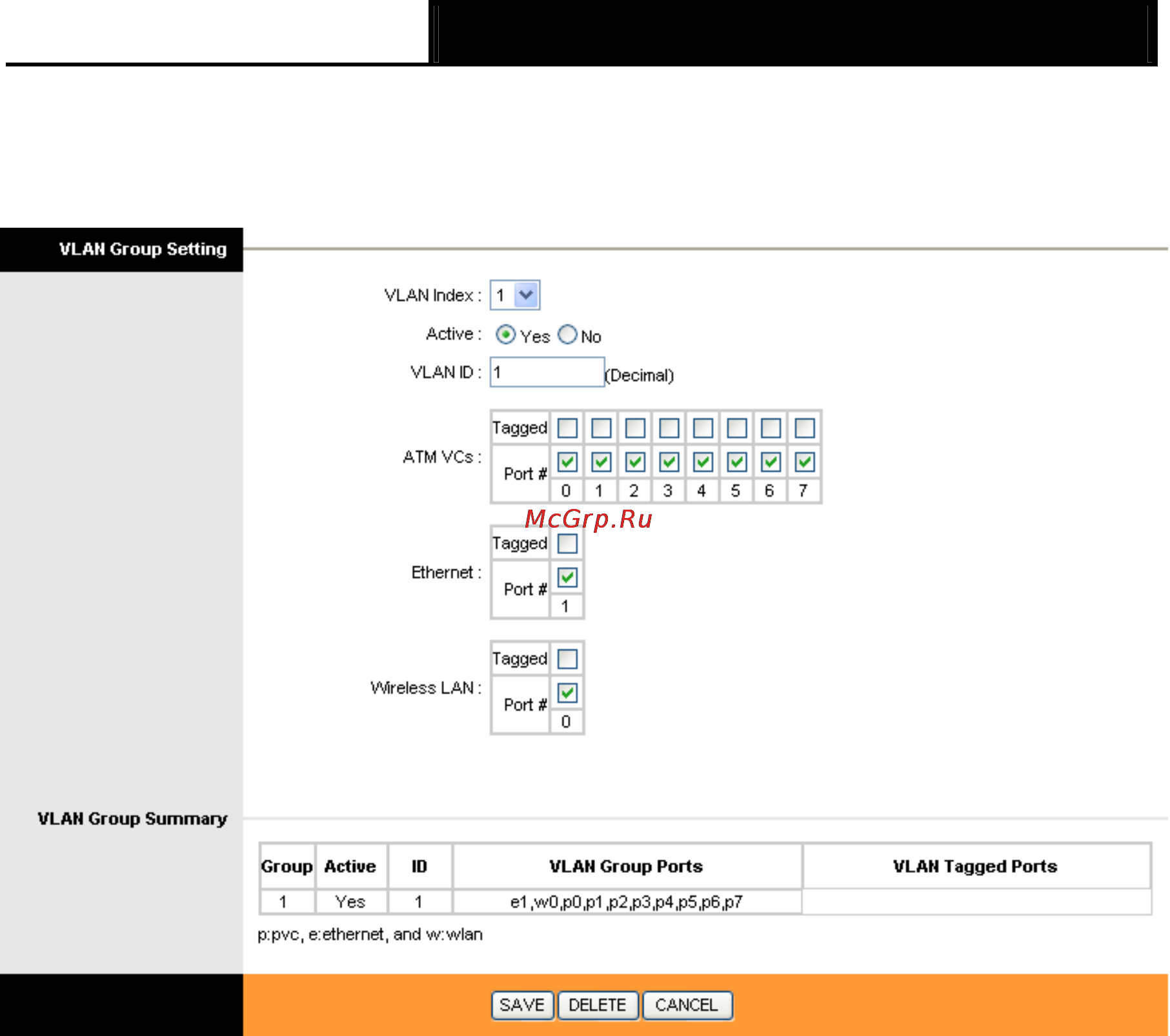Uncheck ATM VC Port # 7 membership checkbox
This screenshot has height=1036, width=1170.
tap(805, 462)
